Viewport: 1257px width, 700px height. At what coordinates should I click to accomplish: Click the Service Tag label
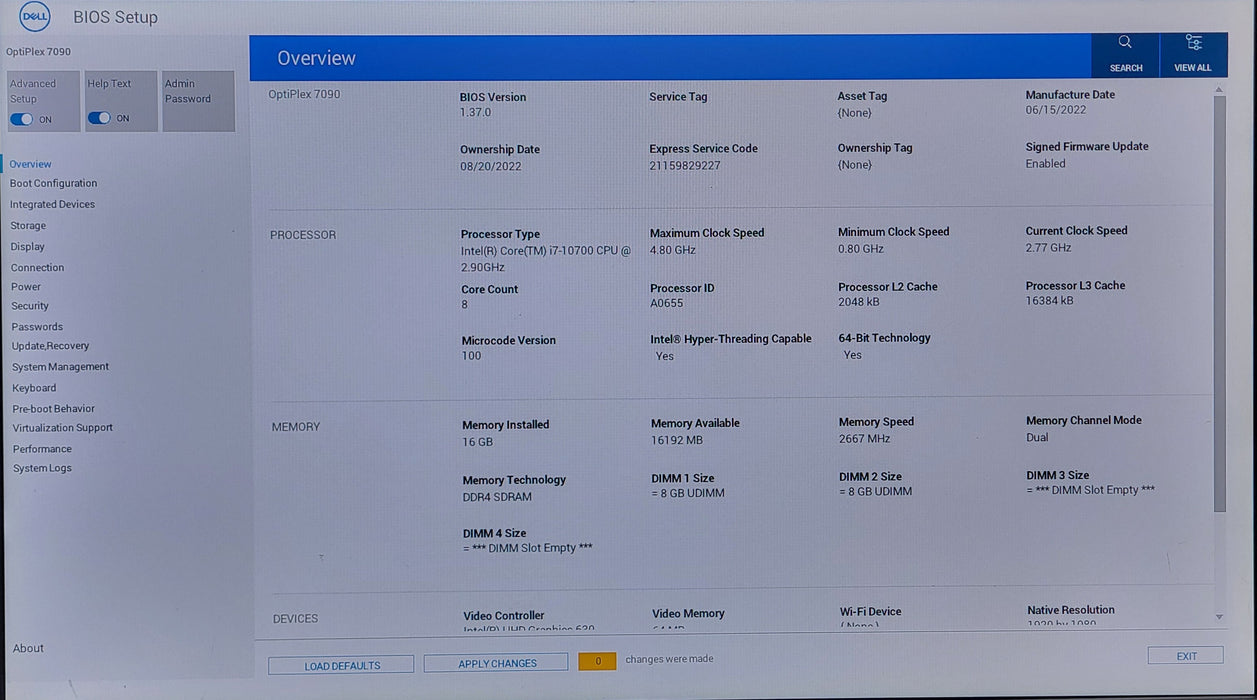pyautogui.click(x=678, y=97)
